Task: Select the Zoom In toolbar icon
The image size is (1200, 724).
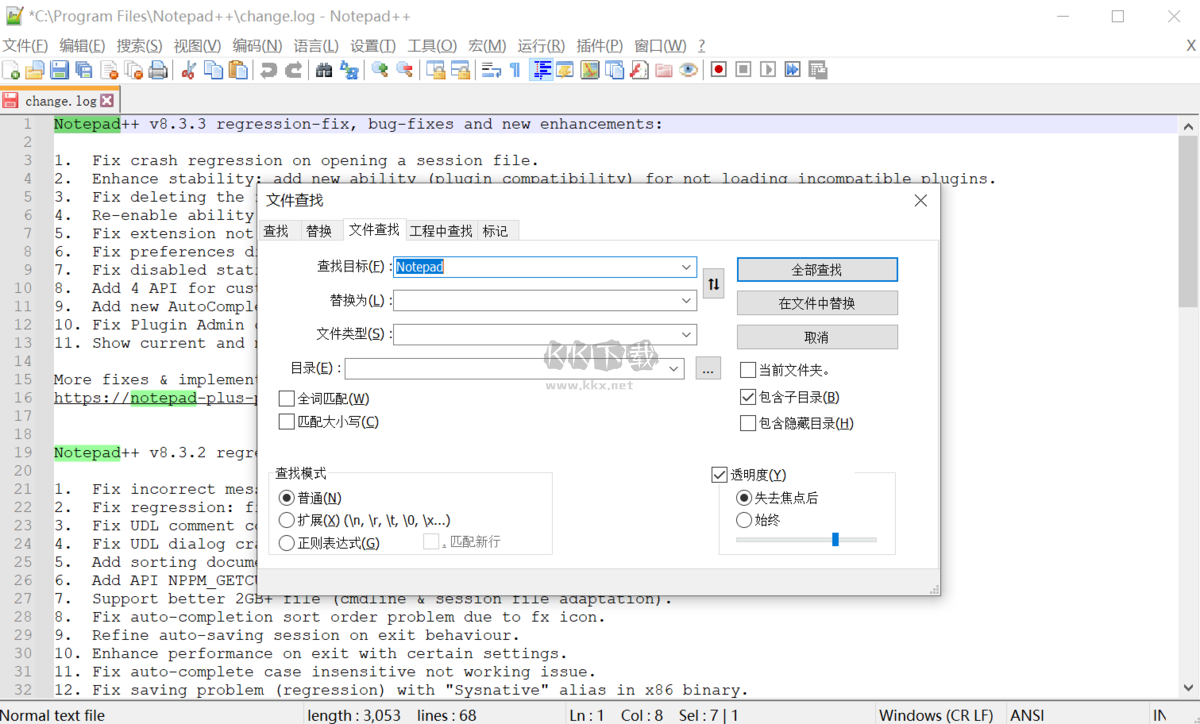Action: click(x=379, y=69)
